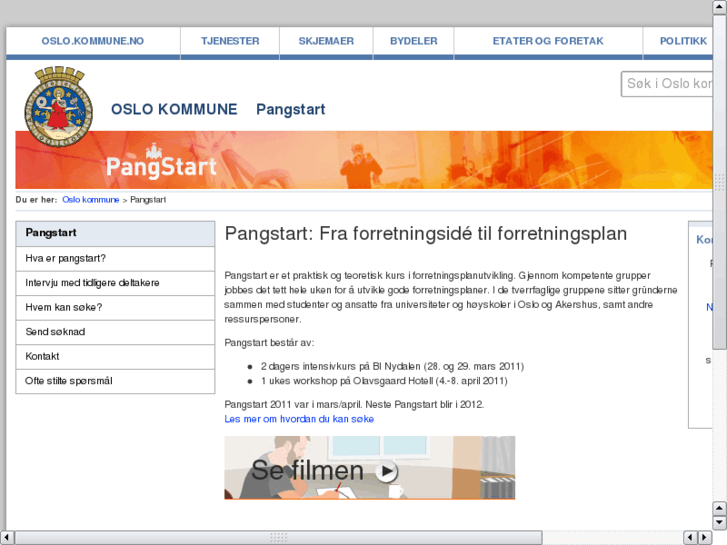Viewport: 727px width, 545px height.
Task: Open 'Ofte stilte spørsmål' sidebar item
Action: click(115, 381)
